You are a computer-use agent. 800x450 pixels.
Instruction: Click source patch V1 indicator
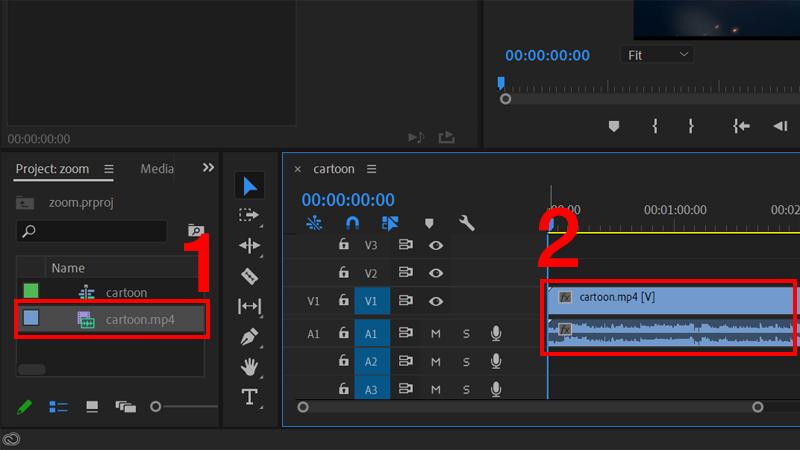pyautogui.click(x=313, y=301)
